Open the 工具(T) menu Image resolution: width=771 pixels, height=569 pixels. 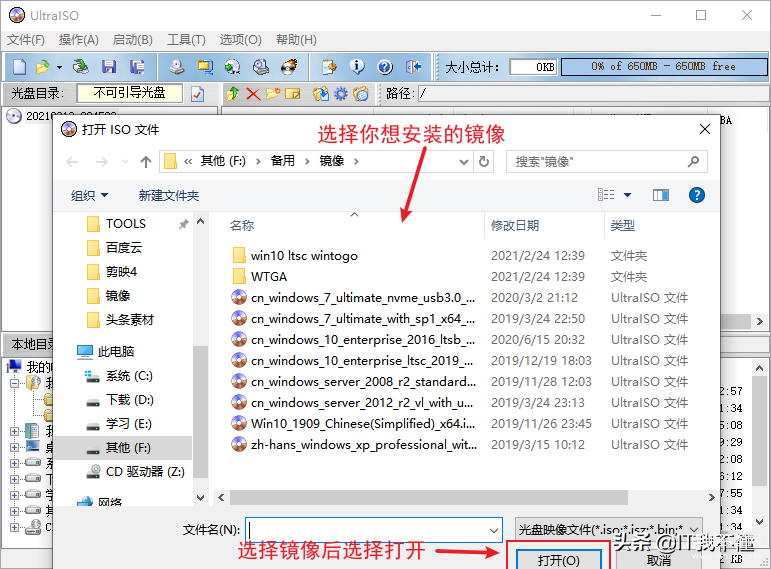coord(186,39)
